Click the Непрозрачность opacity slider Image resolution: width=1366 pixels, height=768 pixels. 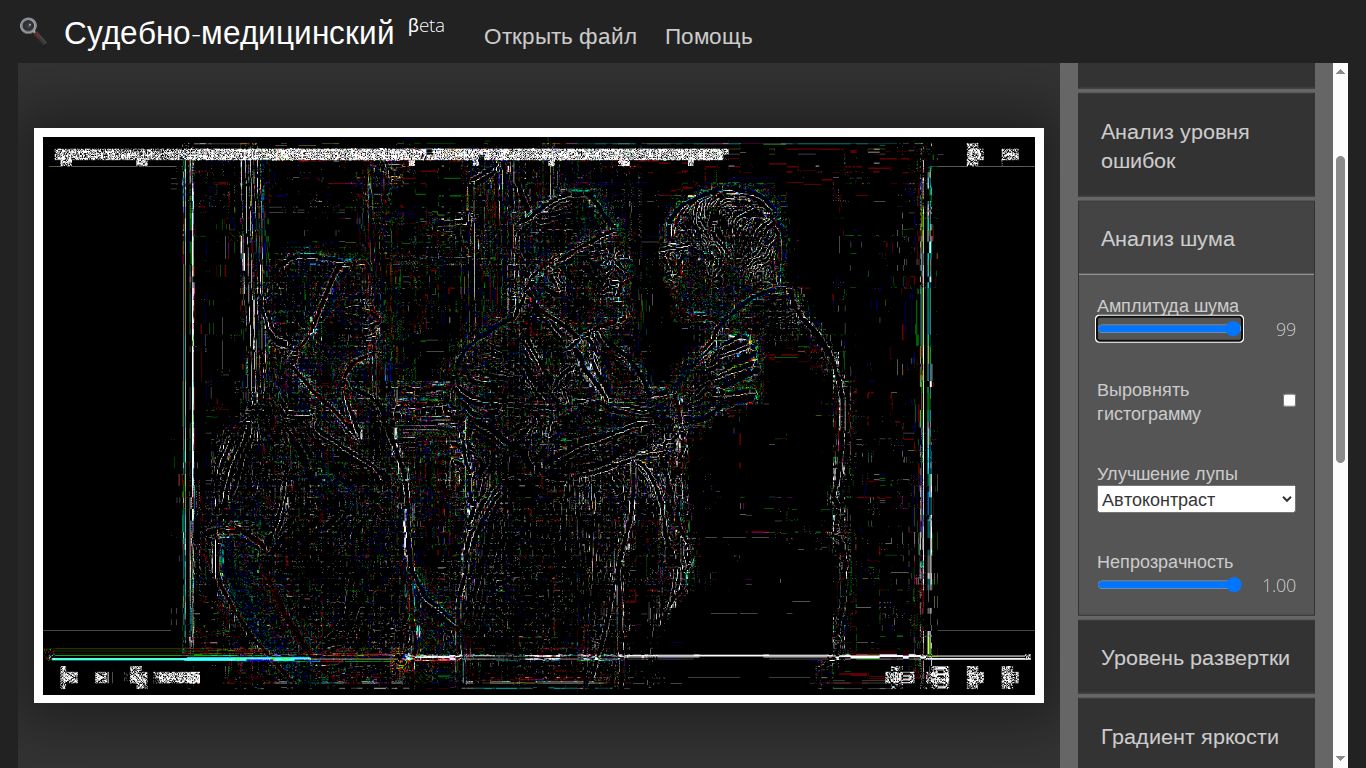pos(1169,585)
